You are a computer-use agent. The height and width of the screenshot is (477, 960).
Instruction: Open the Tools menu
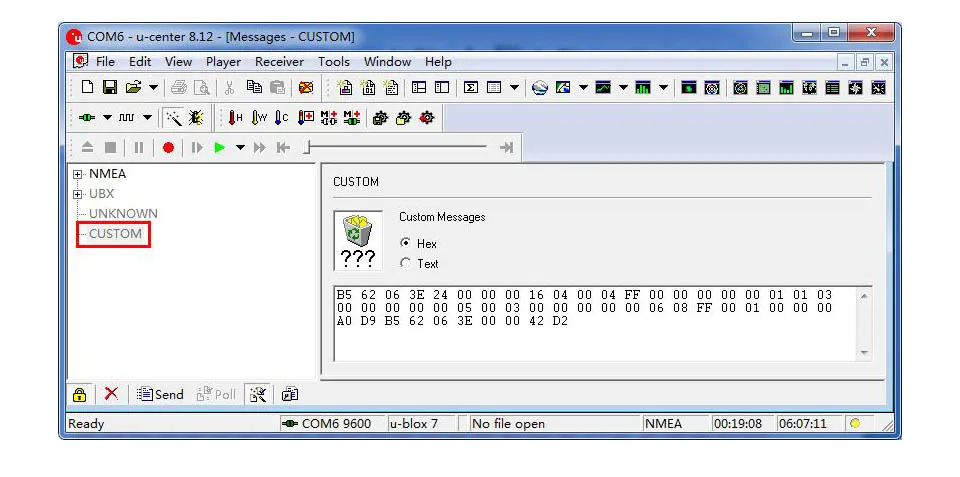tap(334, 62)
